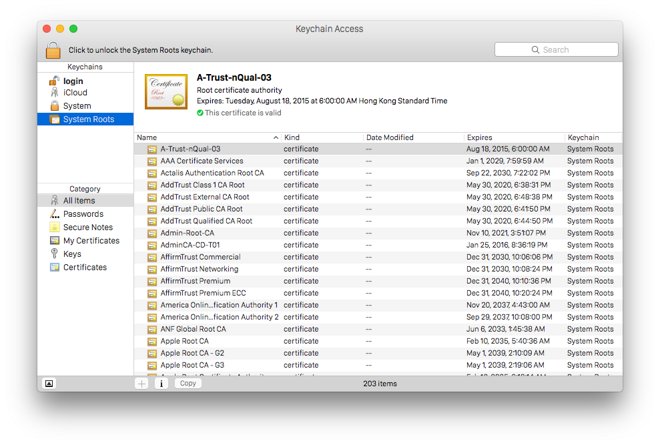Click the Search field
The width and height of the screenshot is (660, 445).
click(556, 50)
